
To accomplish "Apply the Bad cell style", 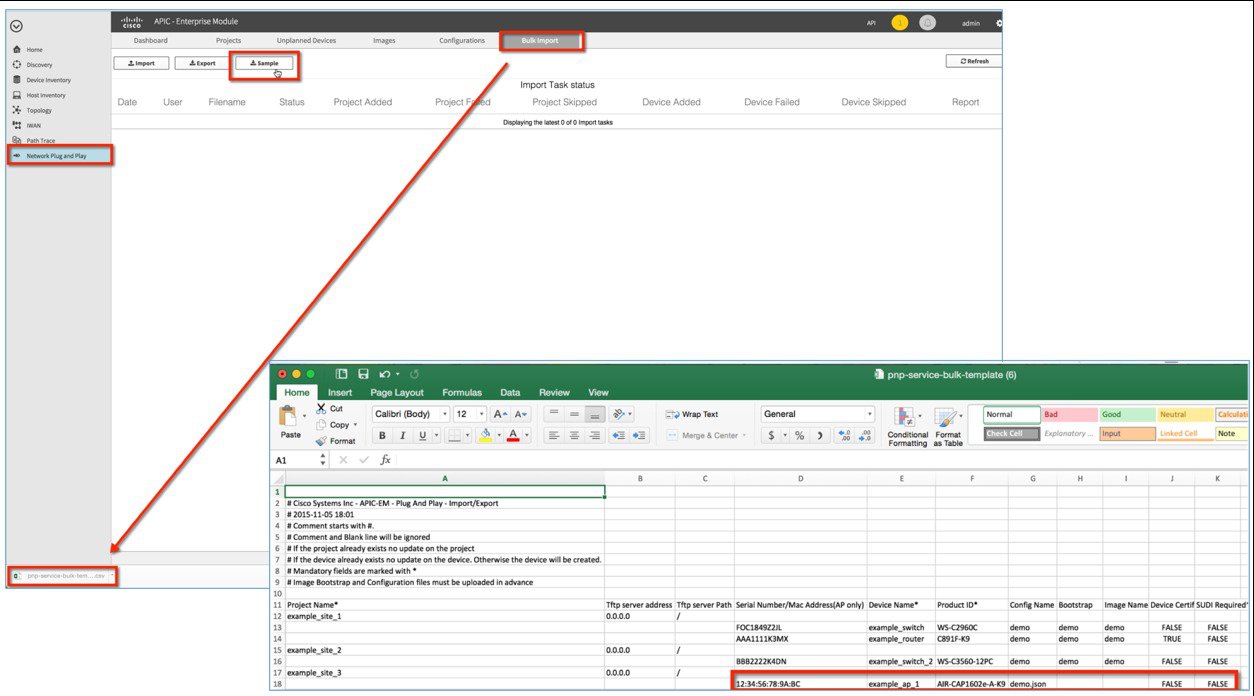I will click(x=1069, y=414).
